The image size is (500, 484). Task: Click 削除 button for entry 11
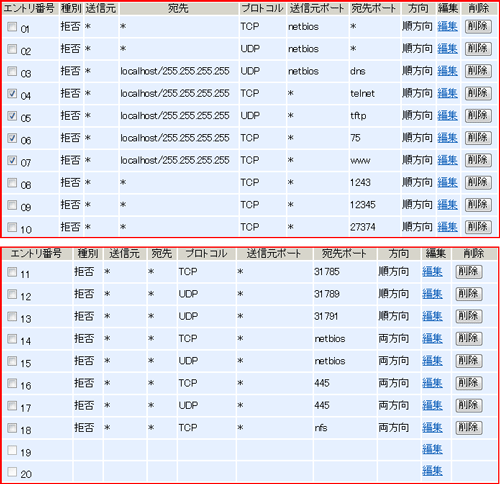(x=469, y=272)
